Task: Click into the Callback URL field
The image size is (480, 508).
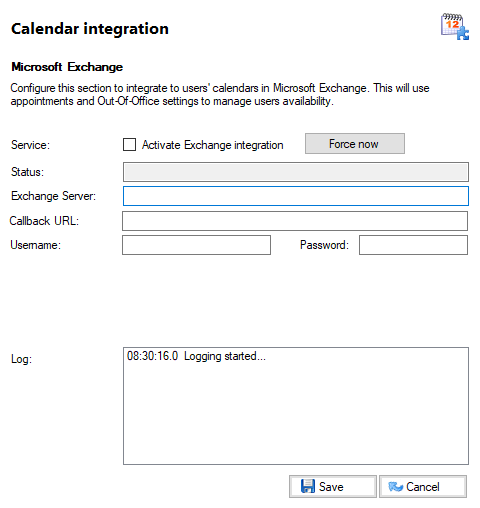Action: click(x=295, y=221)
